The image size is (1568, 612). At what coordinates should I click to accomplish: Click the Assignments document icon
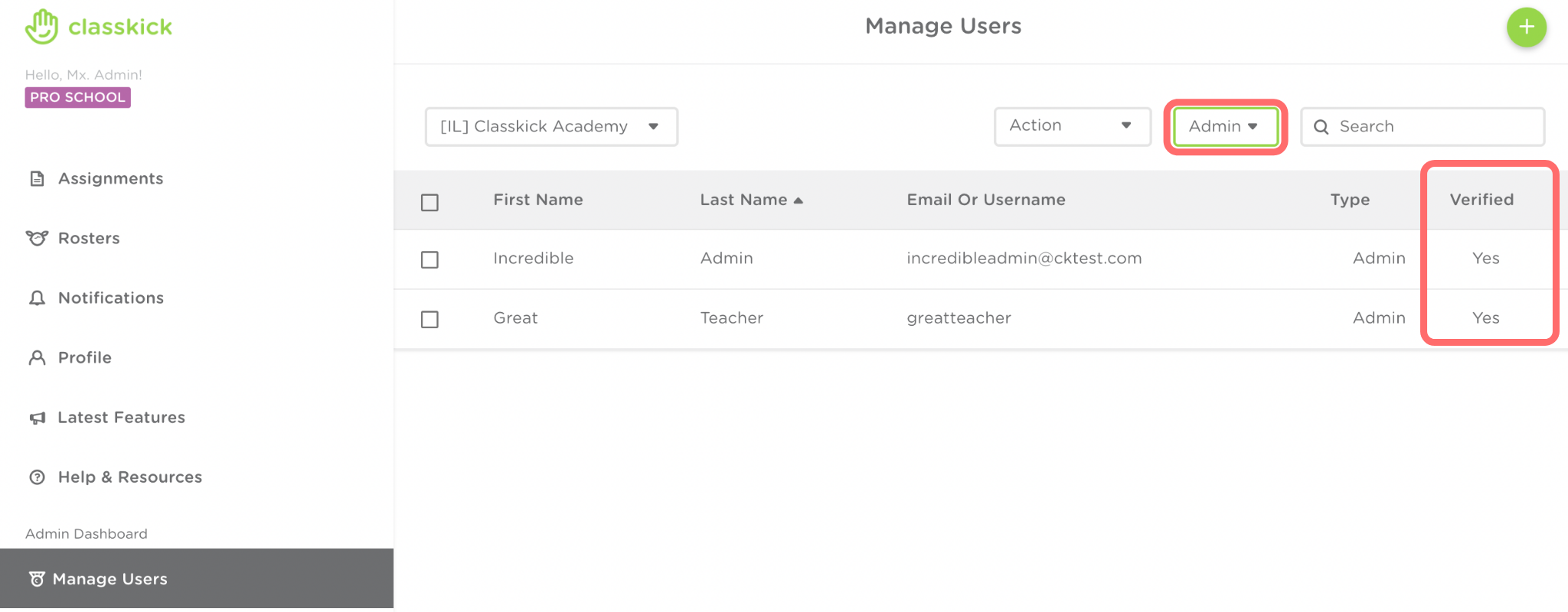[37, 179]
